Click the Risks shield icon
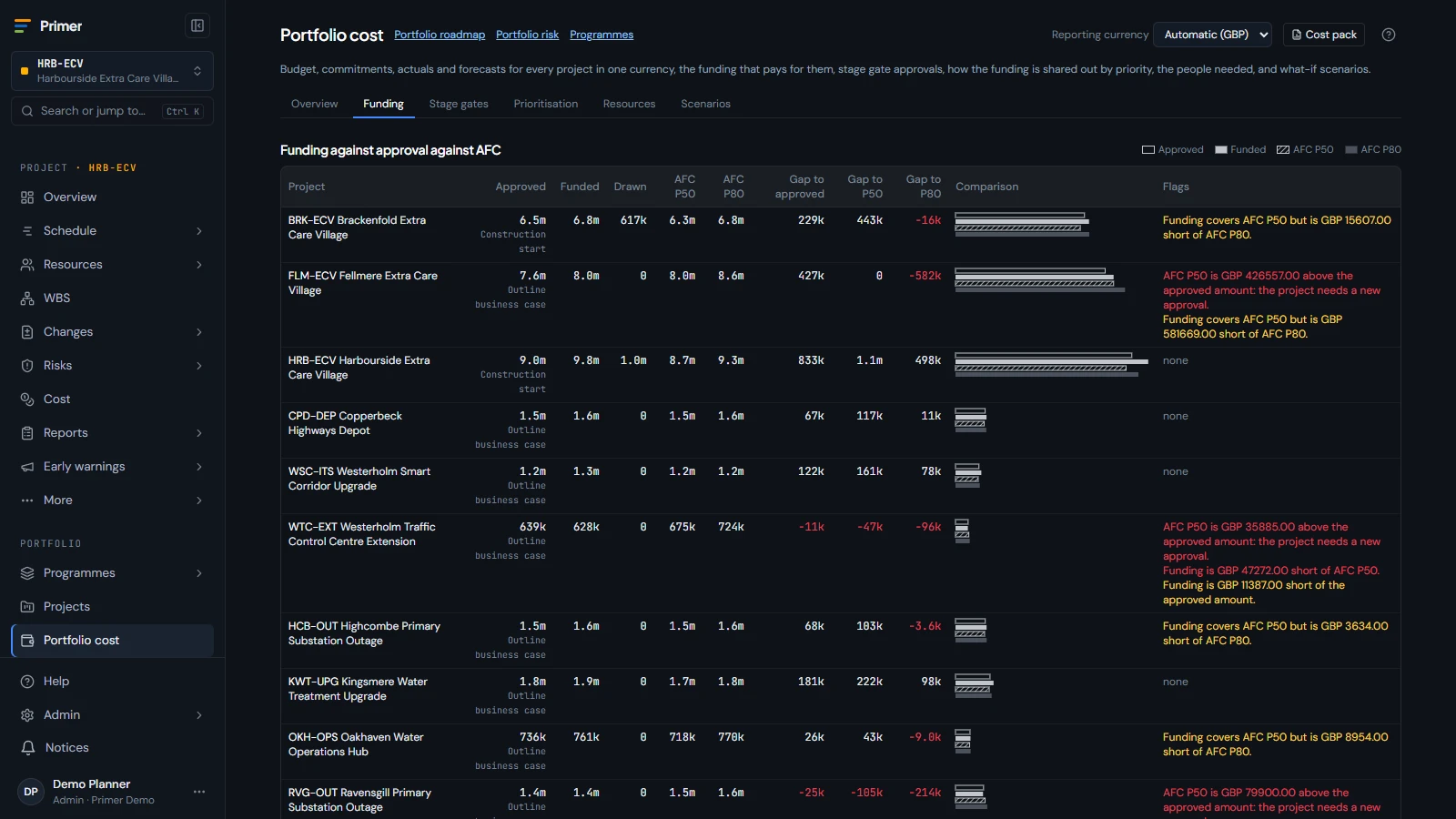This screenshot has height=819, width=1456. click(27, 366)
